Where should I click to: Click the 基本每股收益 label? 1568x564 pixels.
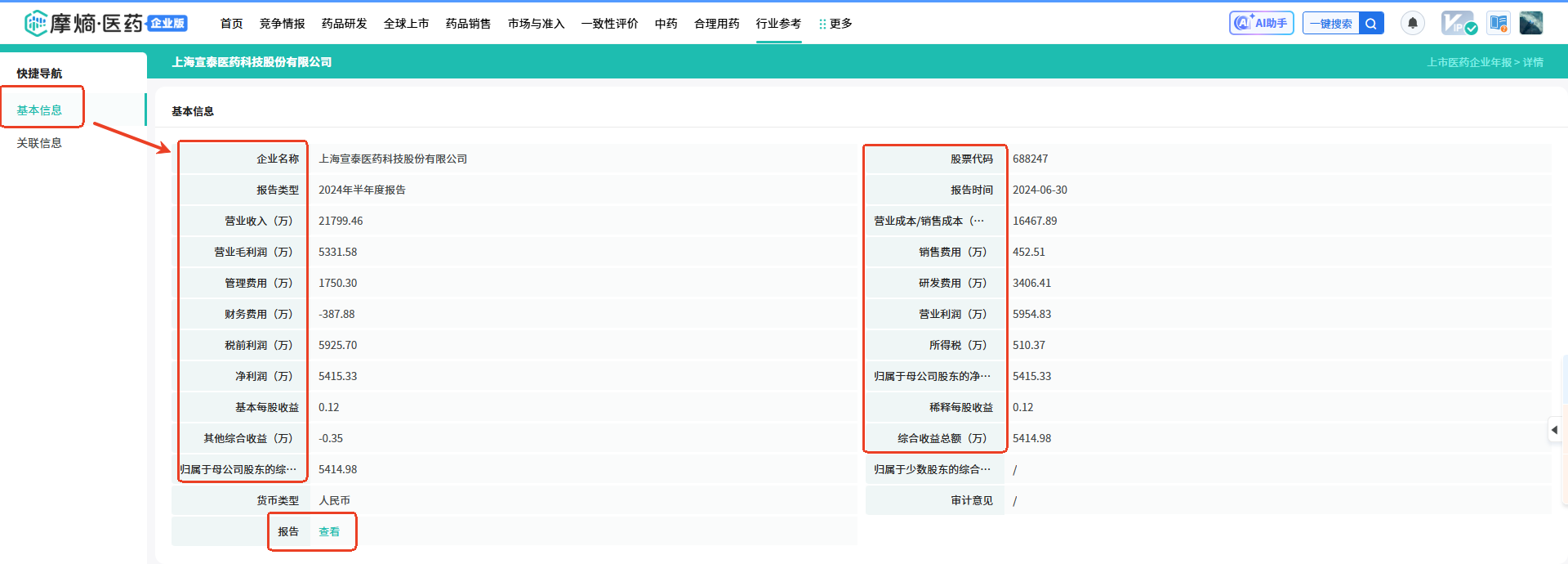pyautogui.click(x=267, y=407)
